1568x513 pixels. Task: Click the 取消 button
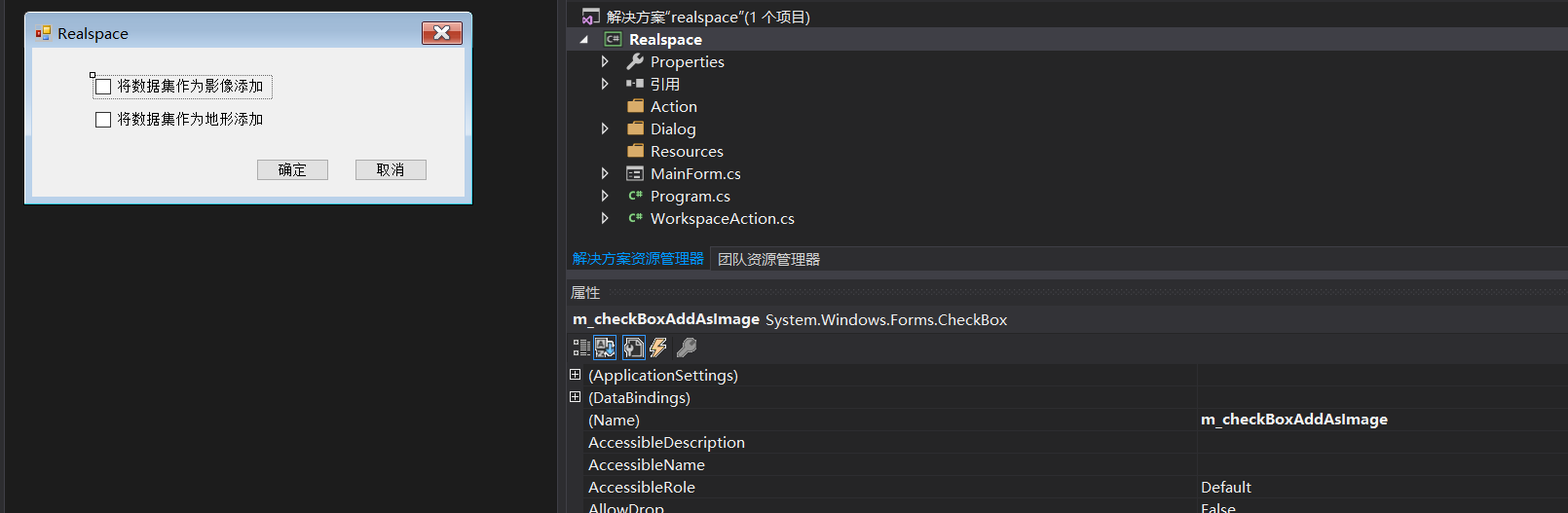coord(391,169)
